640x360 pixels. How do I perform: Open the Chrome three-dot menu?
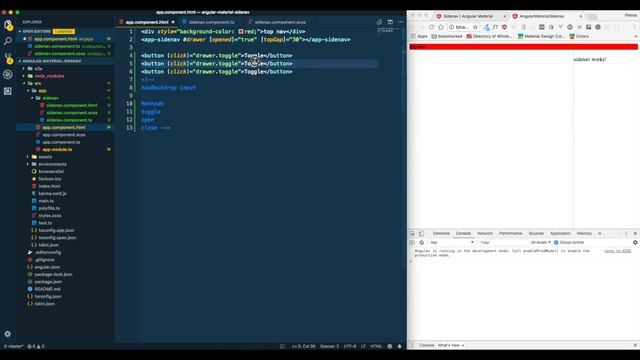pos(635,27)
